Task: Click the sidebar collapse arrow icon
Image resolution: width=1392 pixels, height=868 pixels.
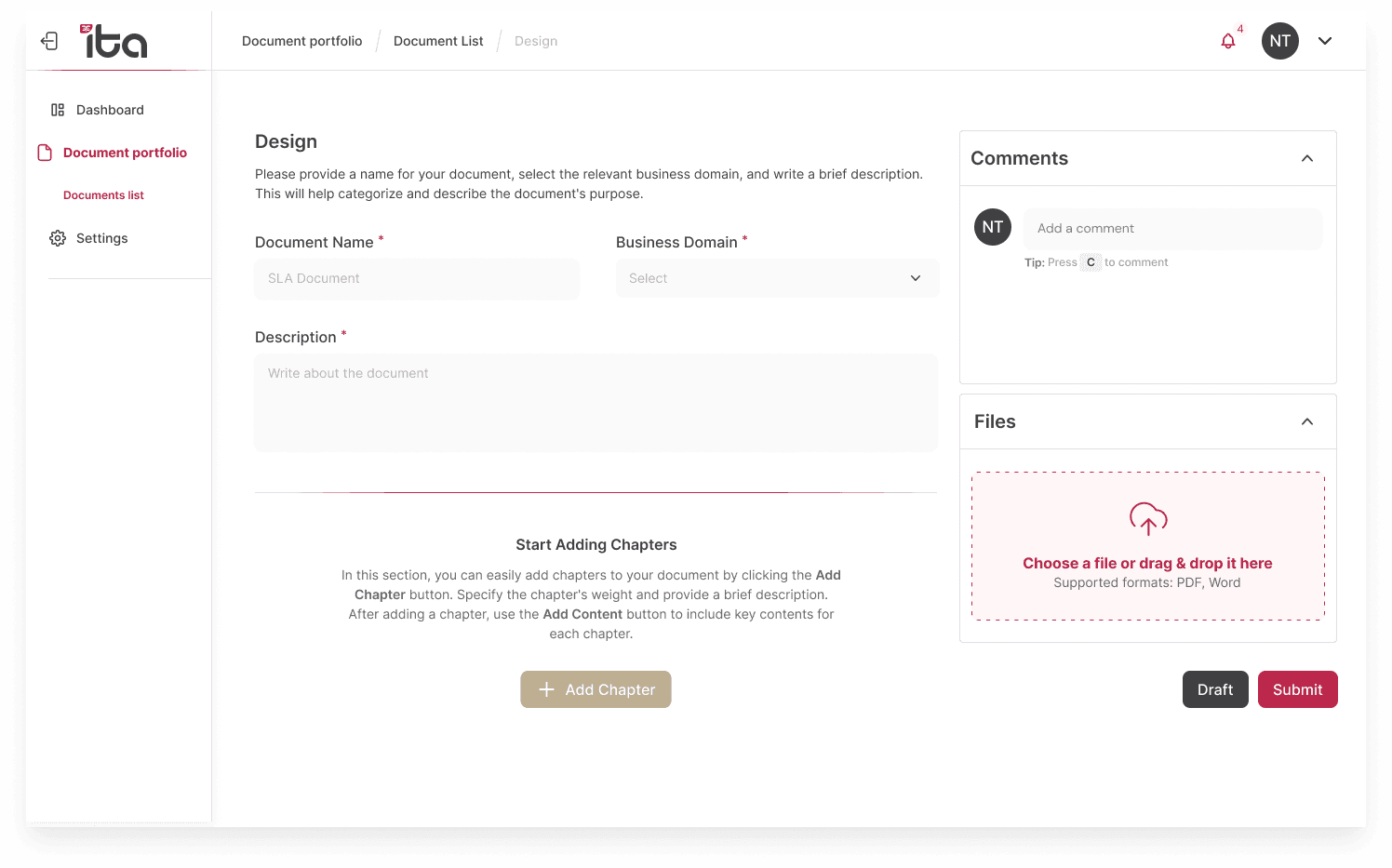Action: (x=49, y=41)
